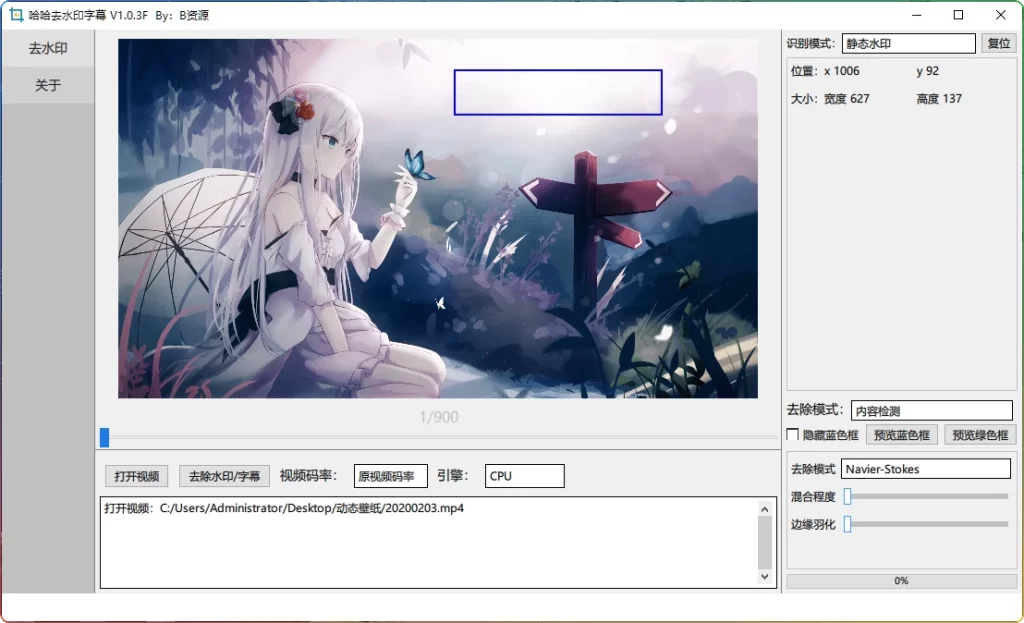Click the app icon in title bar

click(16, 15)
